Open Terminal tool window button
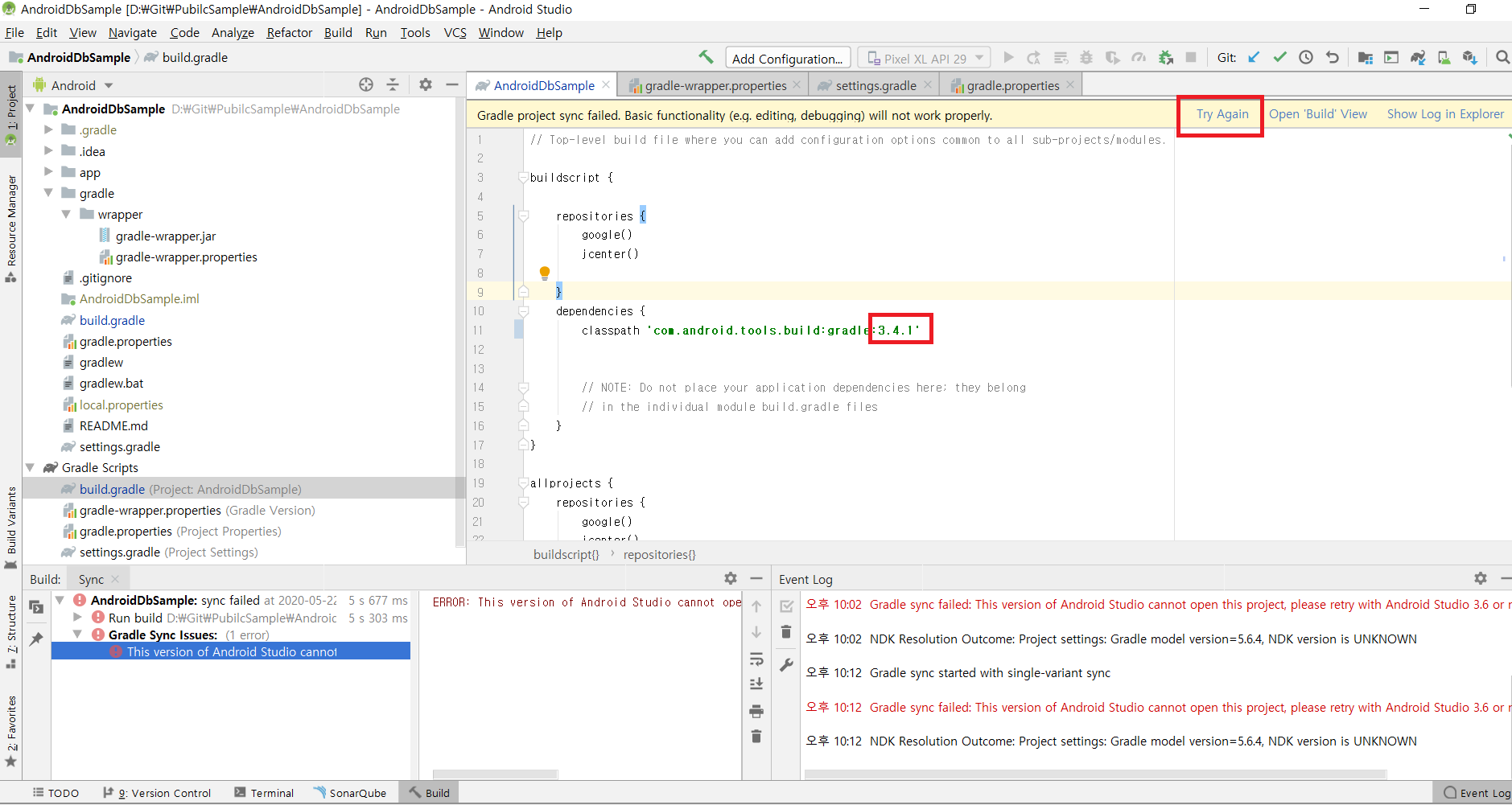This screenshot has width=1512, height=805. (x=264, y=793)
